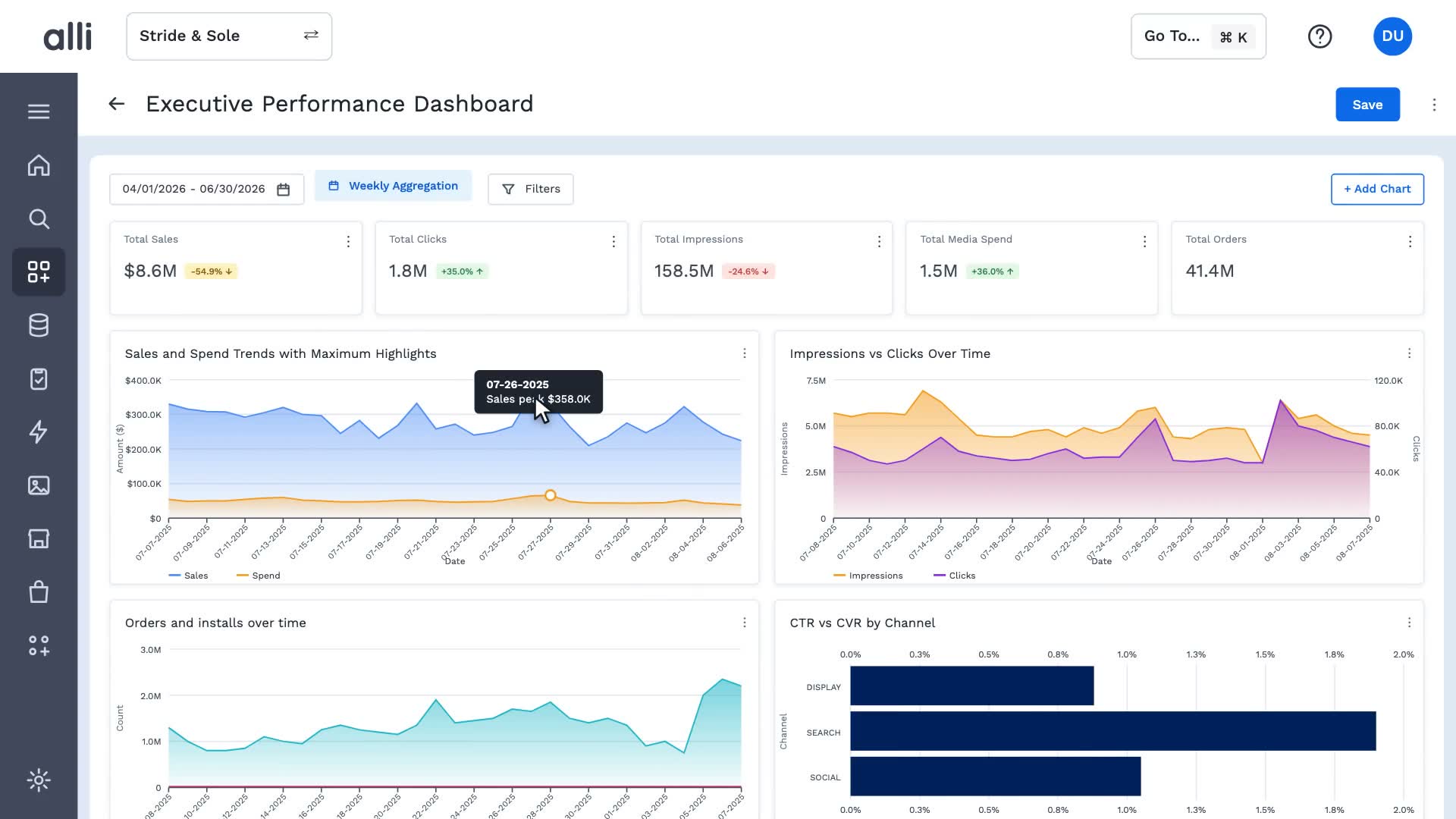Toggle light mode sun icon
Image resolution: width=1456 pixels, height=819 pixels.
(x=39, y=780)
